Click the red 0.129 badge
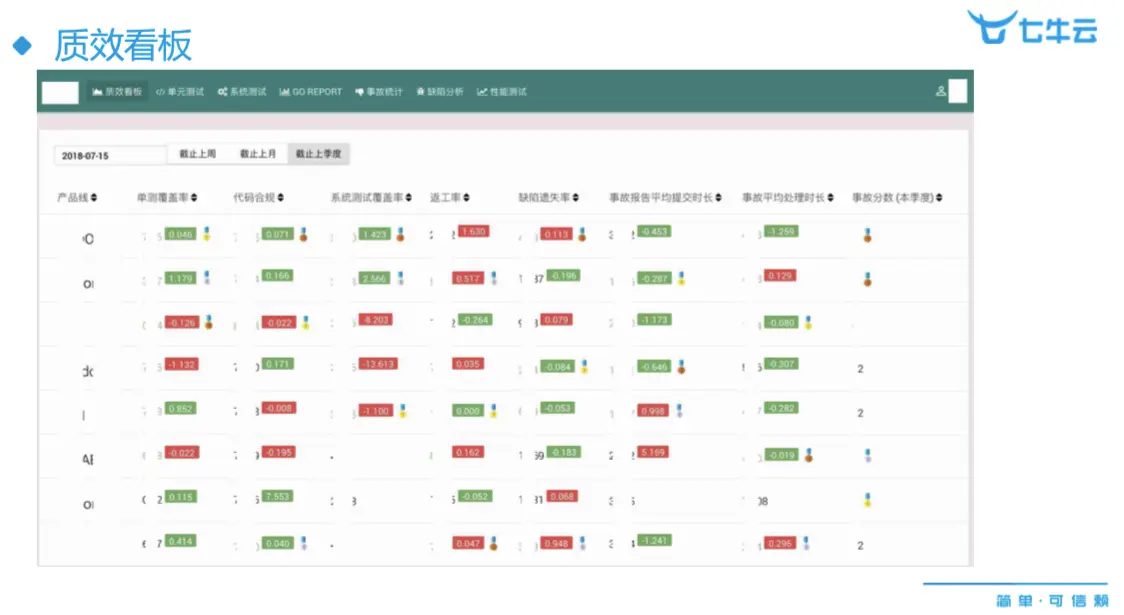 point(779,276)
